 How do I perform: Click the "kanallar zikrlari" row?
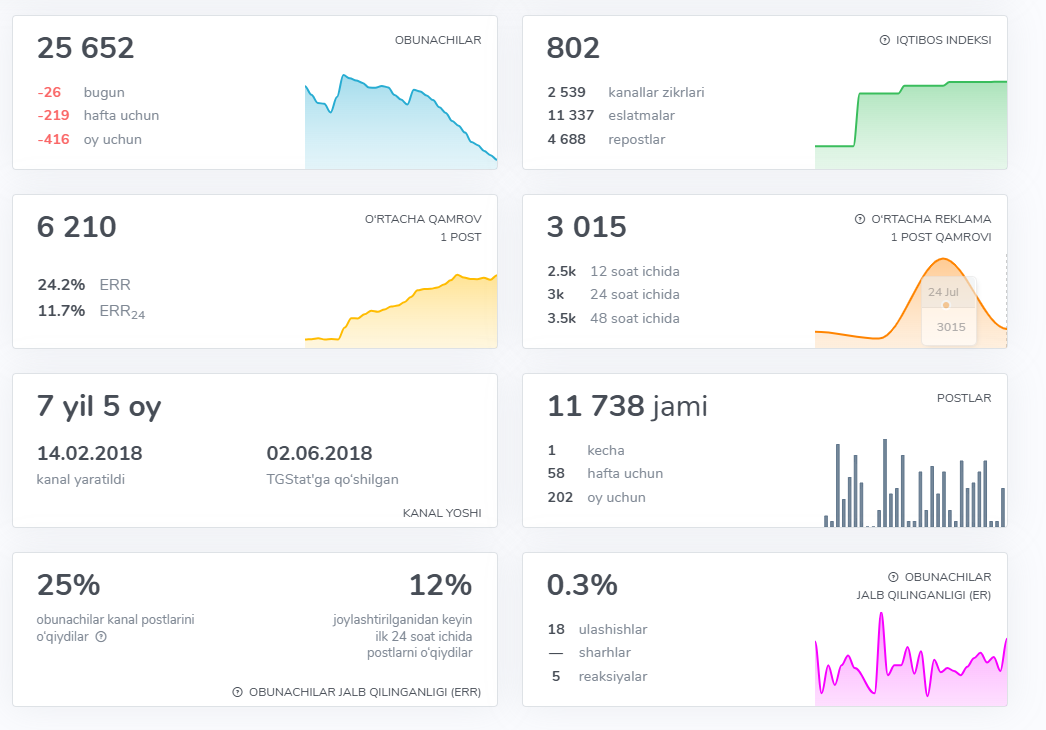click(655, 92)
